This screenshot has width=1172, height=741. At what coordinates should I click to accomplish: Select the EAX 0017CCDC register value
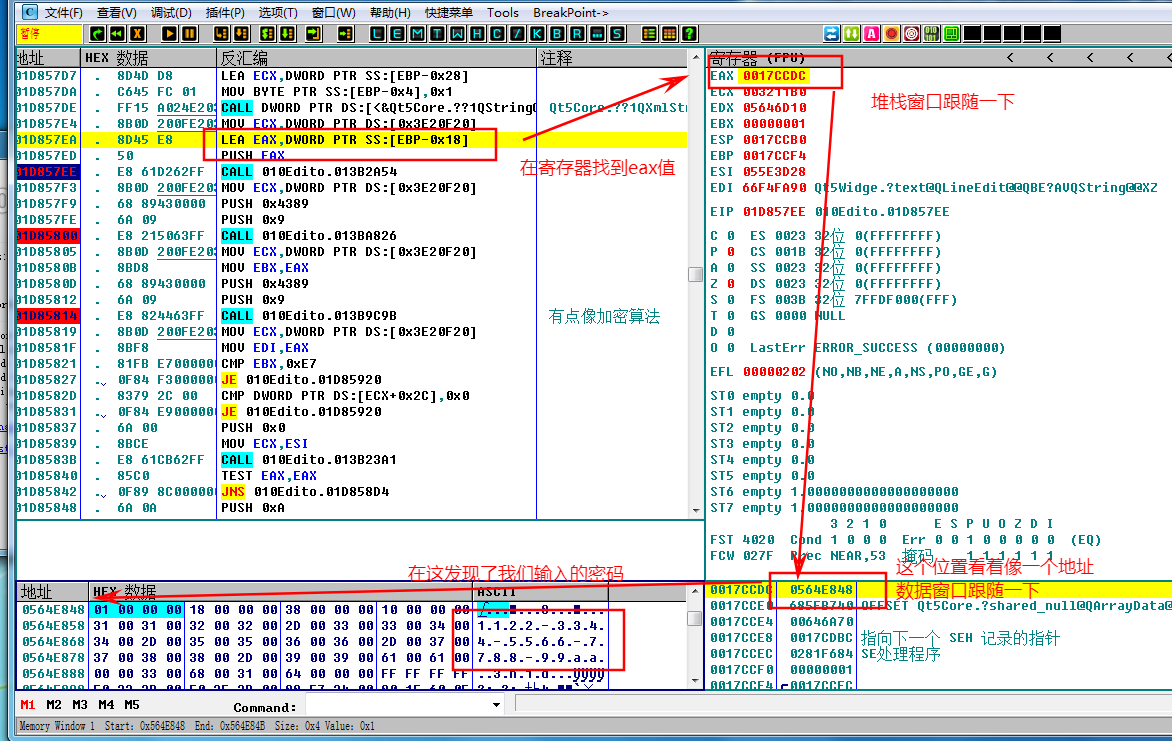(774, 76)
